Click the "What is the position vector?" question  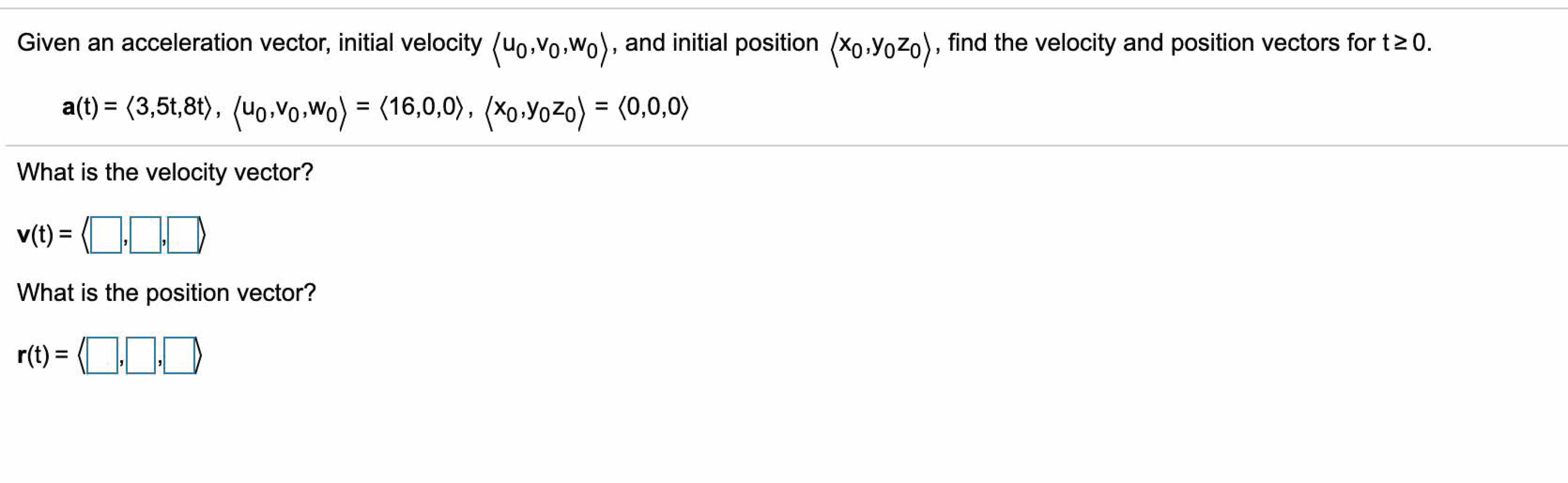[166, 293]
